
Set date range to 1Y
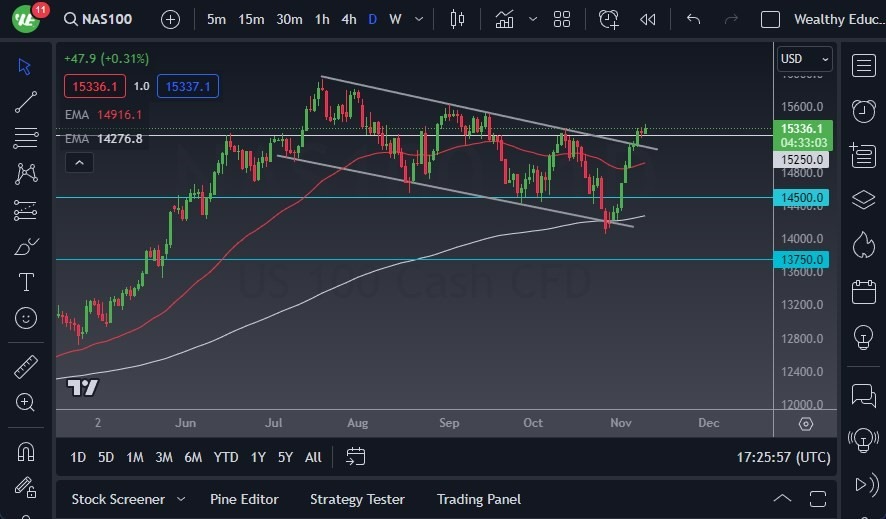tap(258, 457)
